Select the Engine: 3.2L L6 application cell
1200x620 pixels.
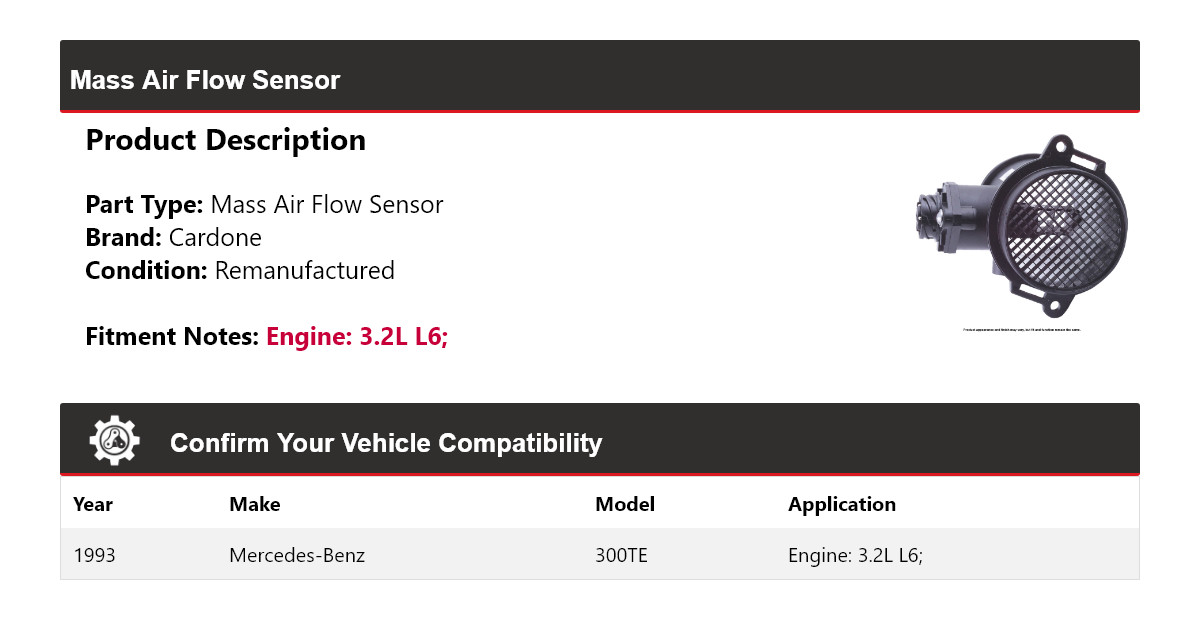click(x=855, y=554)
